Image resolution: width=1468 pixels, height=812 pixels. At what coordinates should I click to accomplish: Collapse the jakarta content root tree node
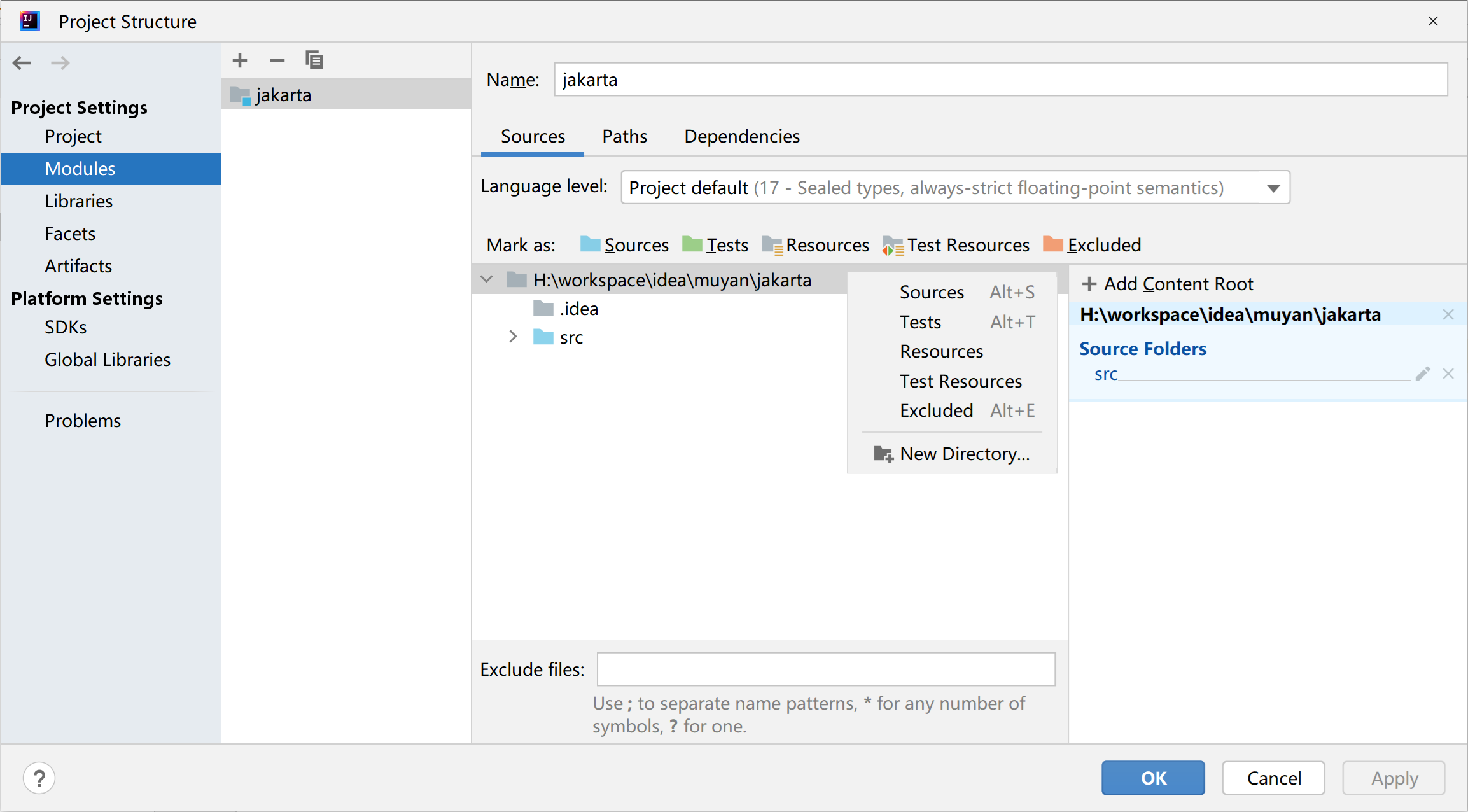coord(487,279)
